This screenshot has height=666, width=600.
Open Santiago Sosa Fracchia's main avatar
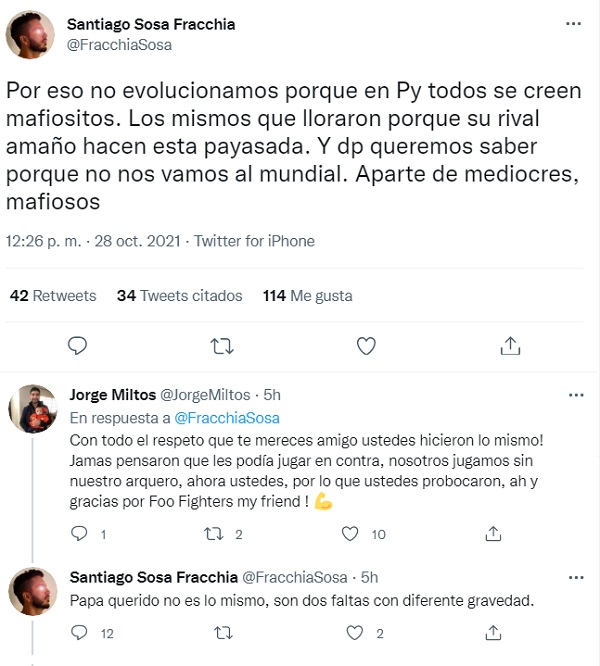tap(33, 34)
